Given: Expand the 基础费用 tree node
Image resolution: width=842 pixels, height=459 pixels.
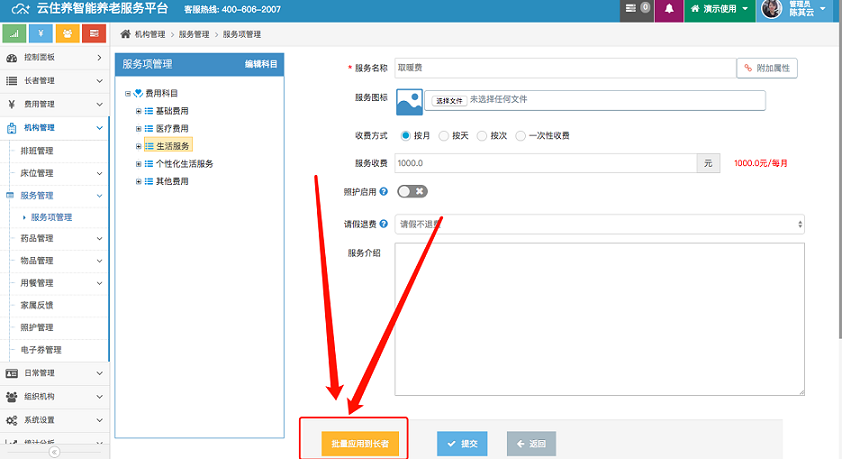Looking at the screenshot, I should [x=138, y=111].
